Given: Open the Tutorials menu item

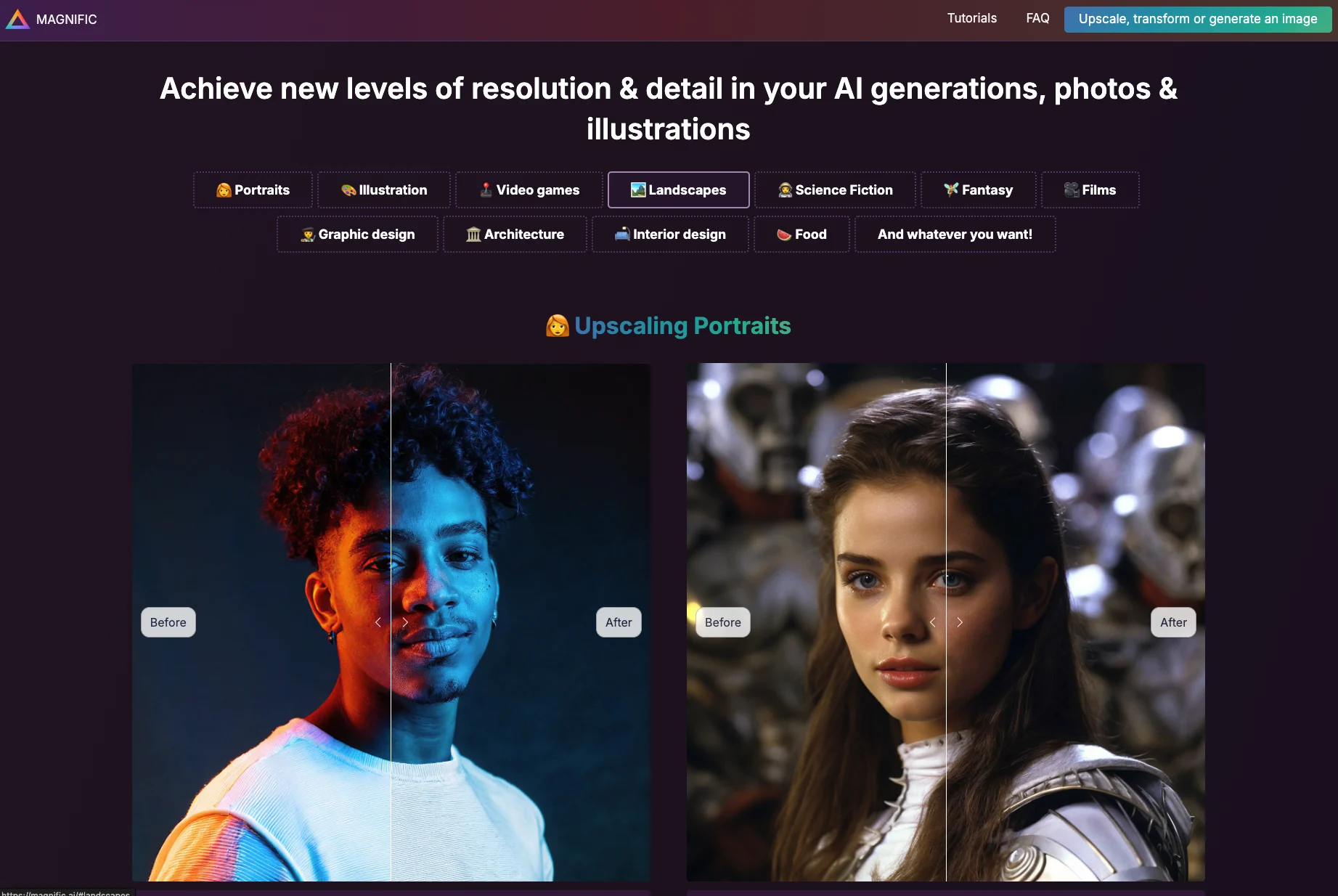Looking at the screenshot, I should pos(972,19).
